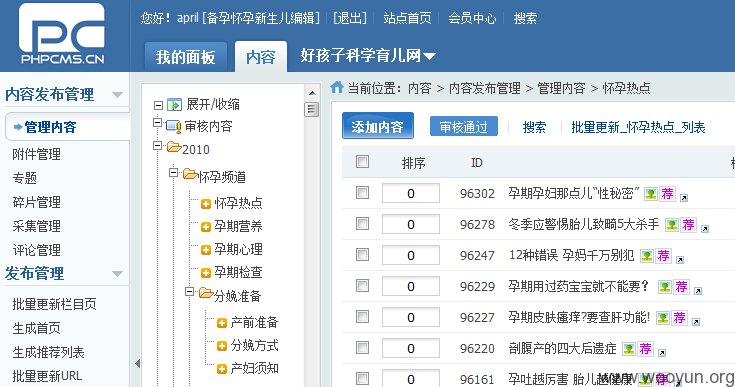The image size is (735, 387).
Task: Collapse the 审核内容 tree node toggle
Action: (158, 123)
